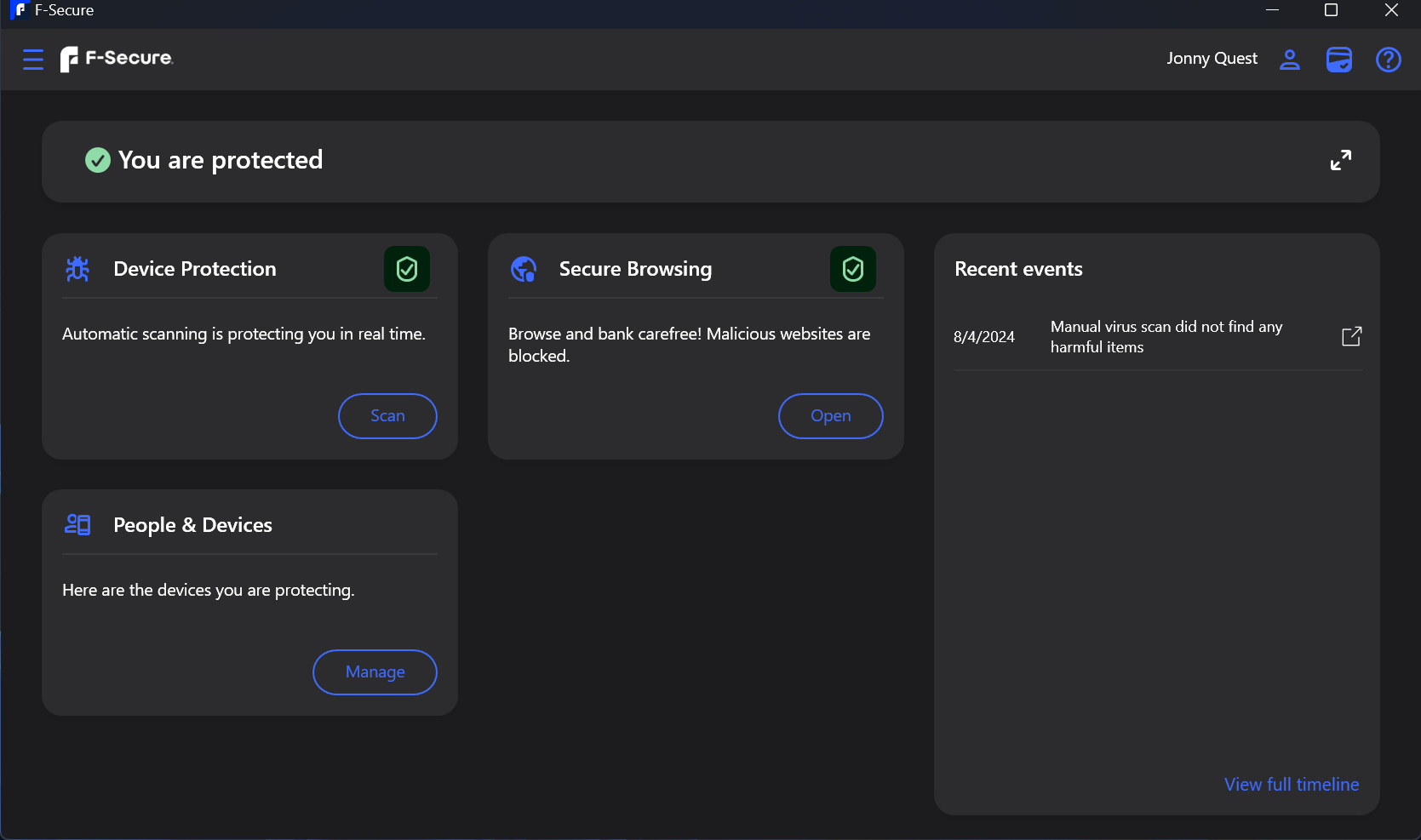Close the F-Secure window
Screen dimensions: 1421x840
(1391, 10)
